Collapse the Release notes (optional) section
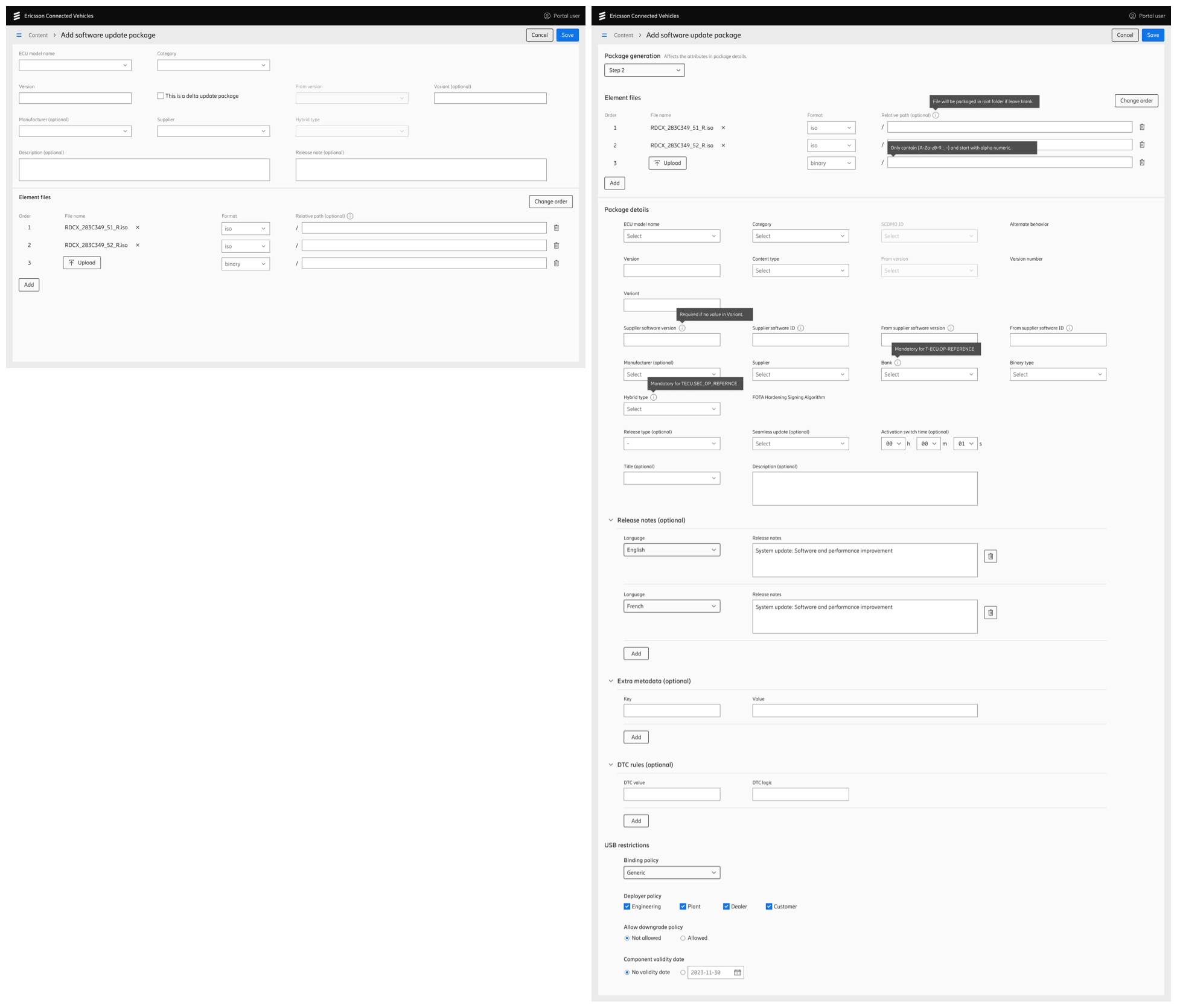Screen dimensions: 1177x1008 611,520
